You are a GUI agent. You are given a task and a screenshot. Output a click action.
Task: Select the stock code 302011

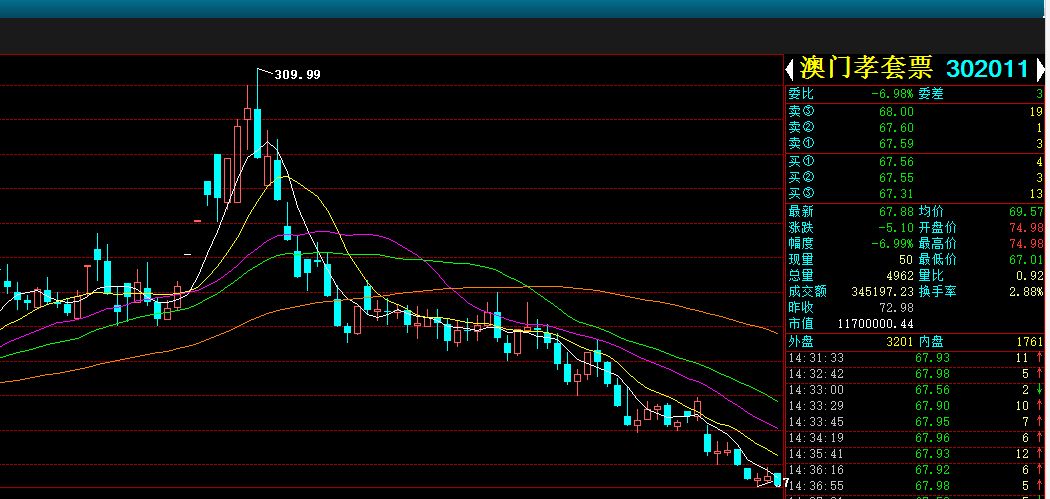pyautogui.click(x=987, y=69)
